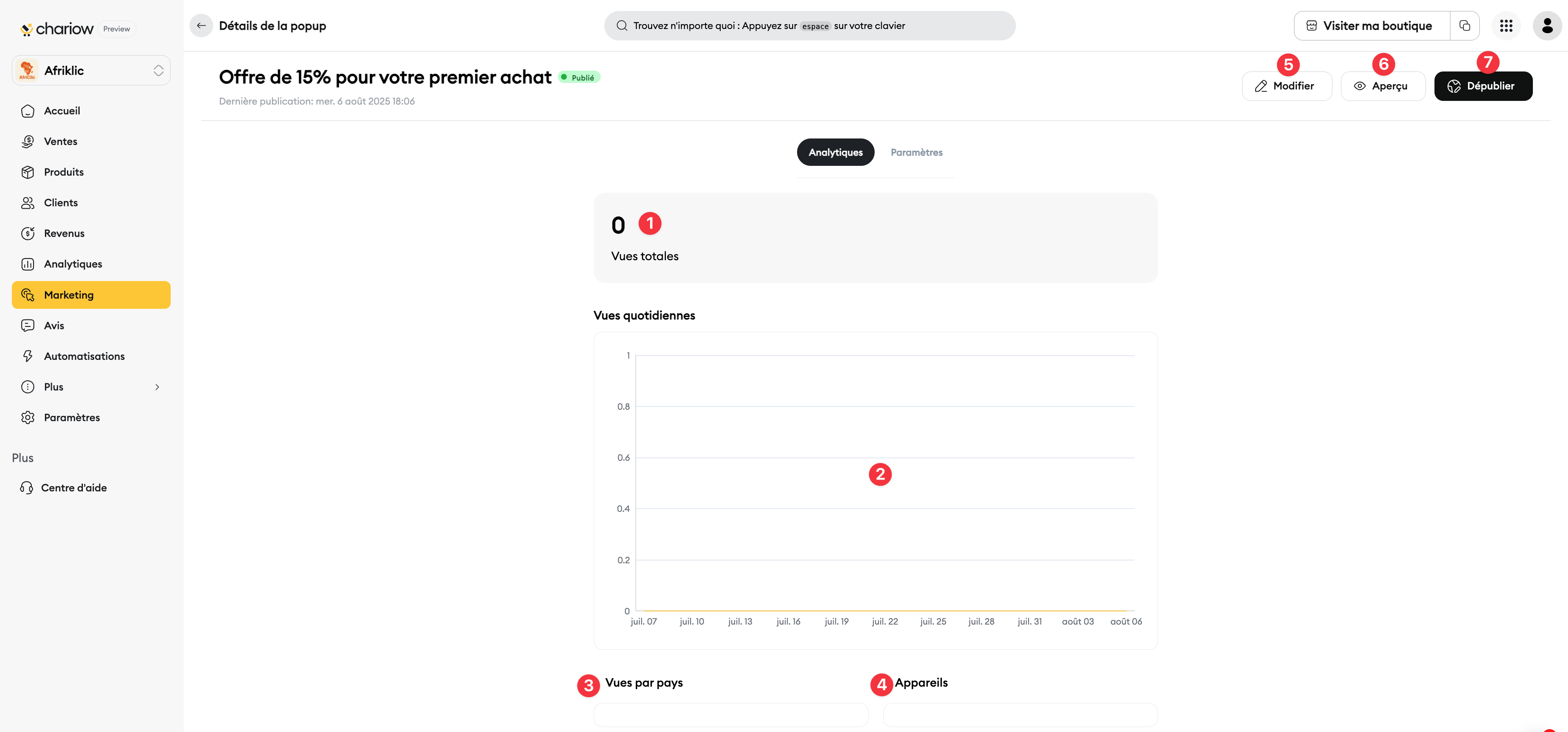1568x732 pixels.
Task: Click the Analytiques chart icon in the sidebar
Action: (x=27, y=264)
